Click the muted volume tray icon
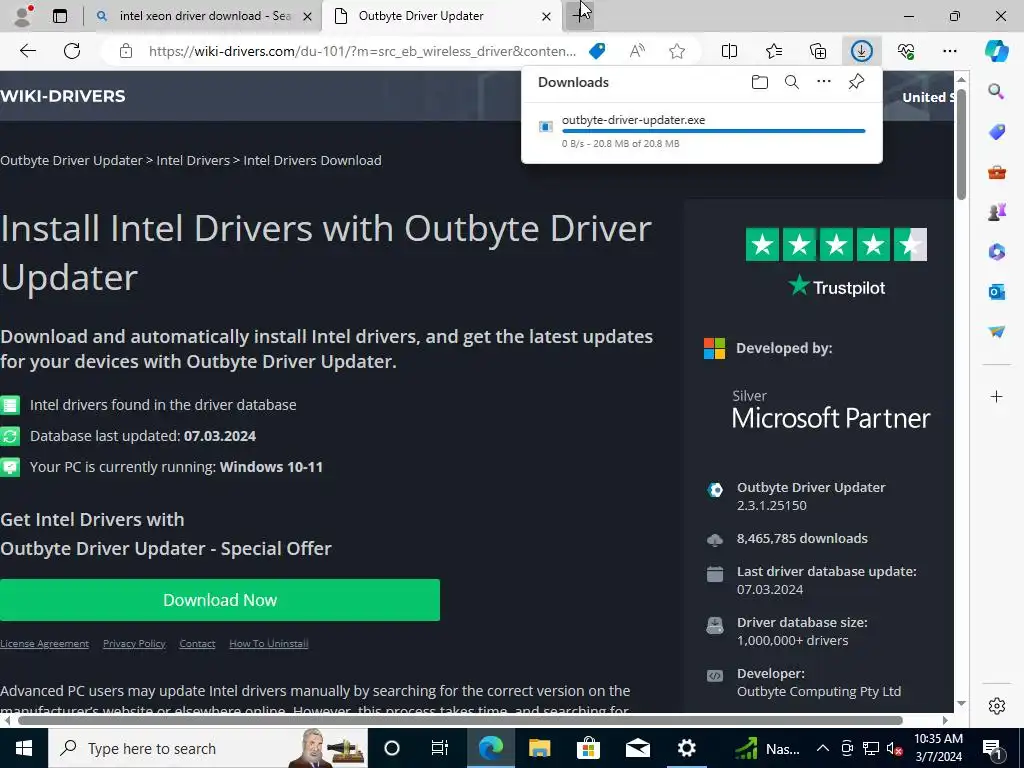 [x=894, y=748]
